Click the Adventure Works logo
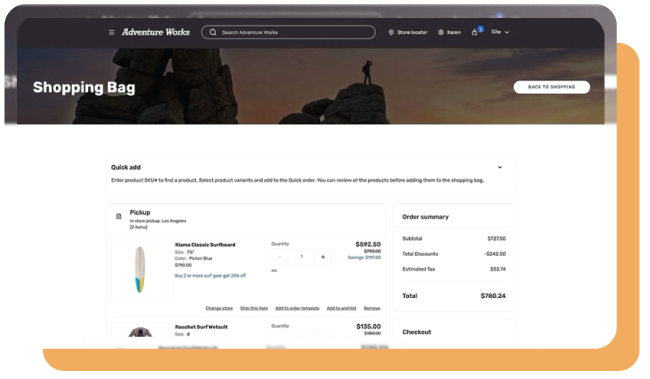The image size is (650, 379). coord(156,32)
